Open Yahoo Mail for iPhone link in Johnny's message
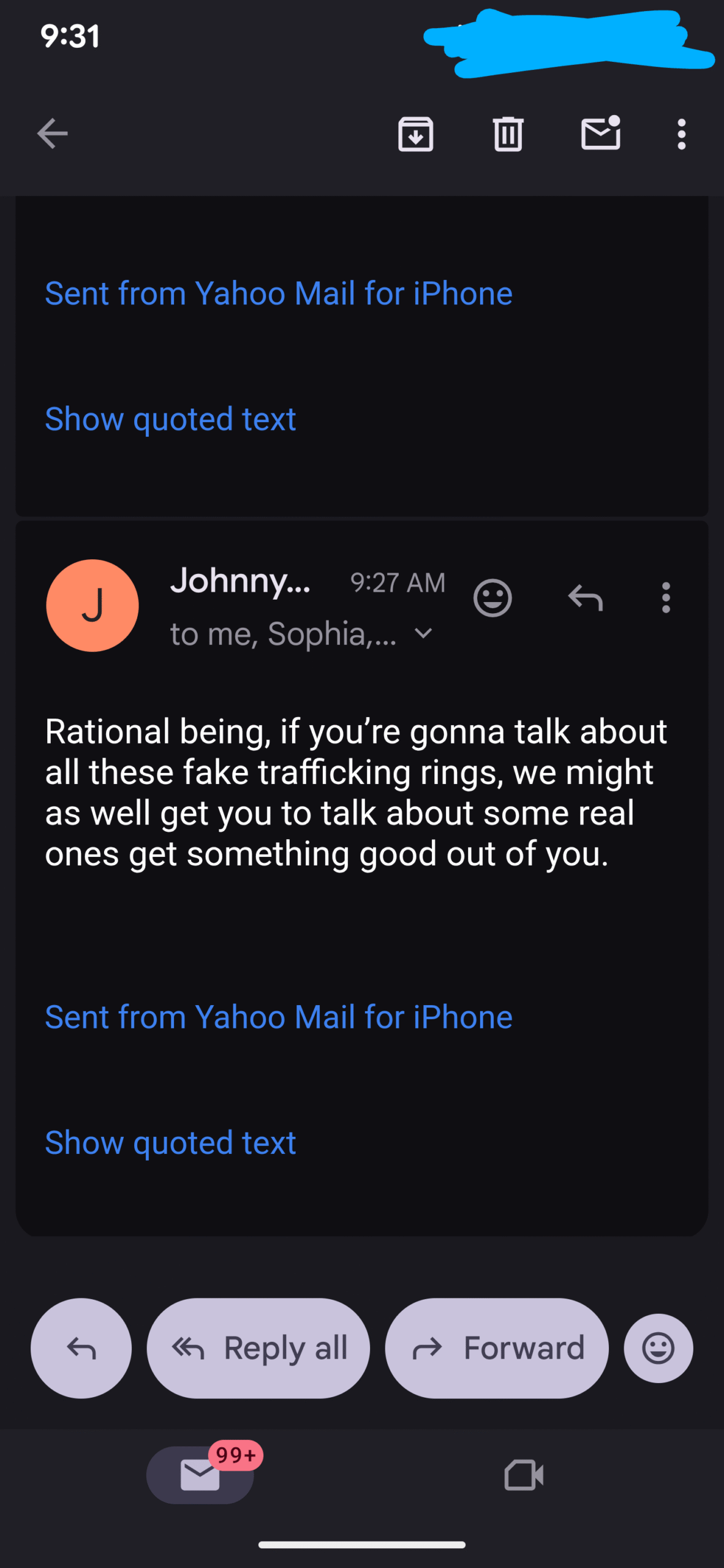 tap(279, 1017)
